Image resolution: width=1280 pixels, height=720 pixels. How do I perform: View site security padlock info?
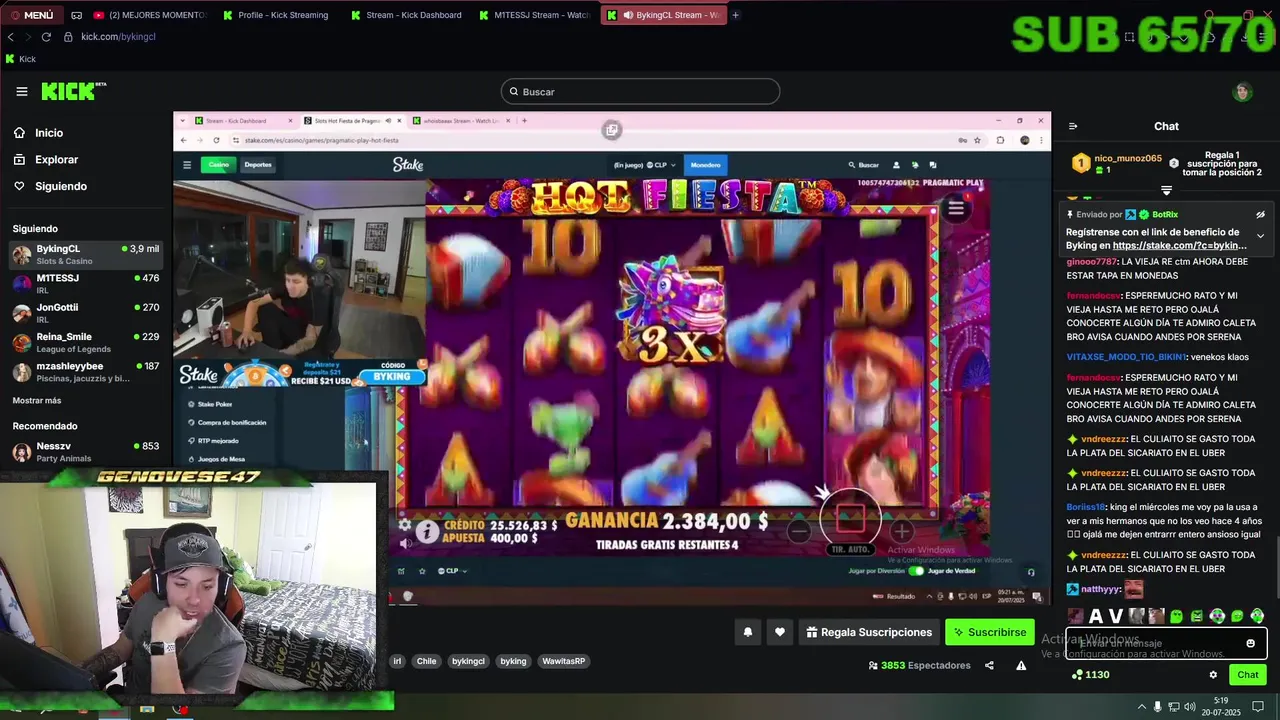pyautogui.click(x=68, y=37)
